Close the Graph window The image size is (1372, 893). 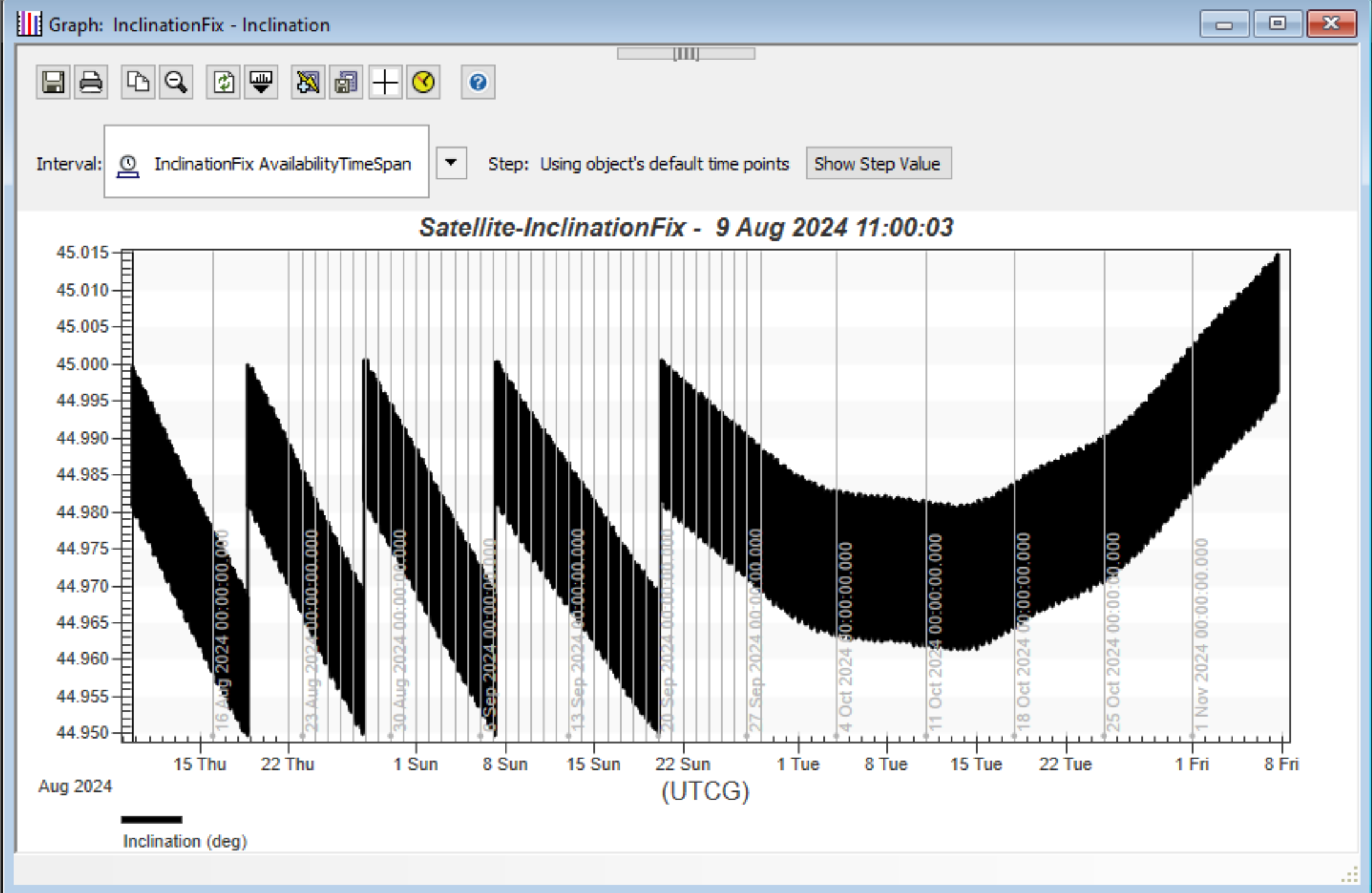[1331, 25]
